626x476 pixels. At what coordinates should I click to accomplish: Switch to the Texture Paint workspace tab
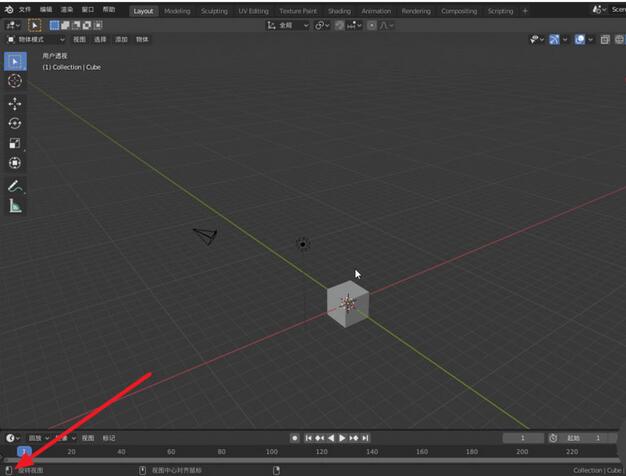pos(298,11)
